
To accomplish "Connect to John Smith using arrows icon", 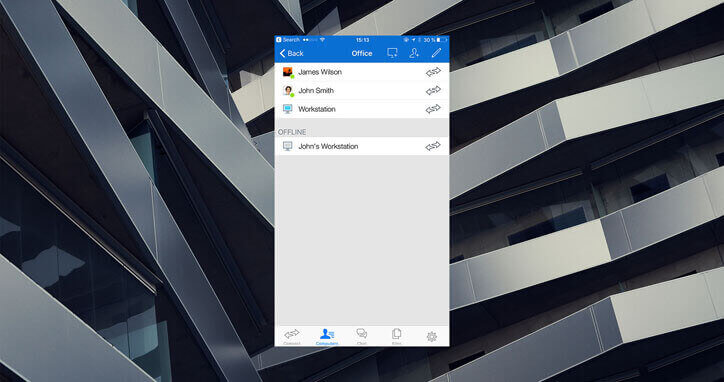I will click(433, 91).
